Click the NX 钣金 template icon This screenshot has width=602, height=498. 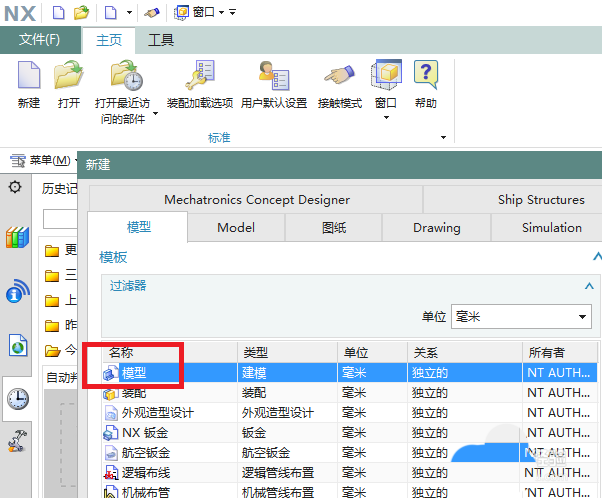(x=111, y=433)
